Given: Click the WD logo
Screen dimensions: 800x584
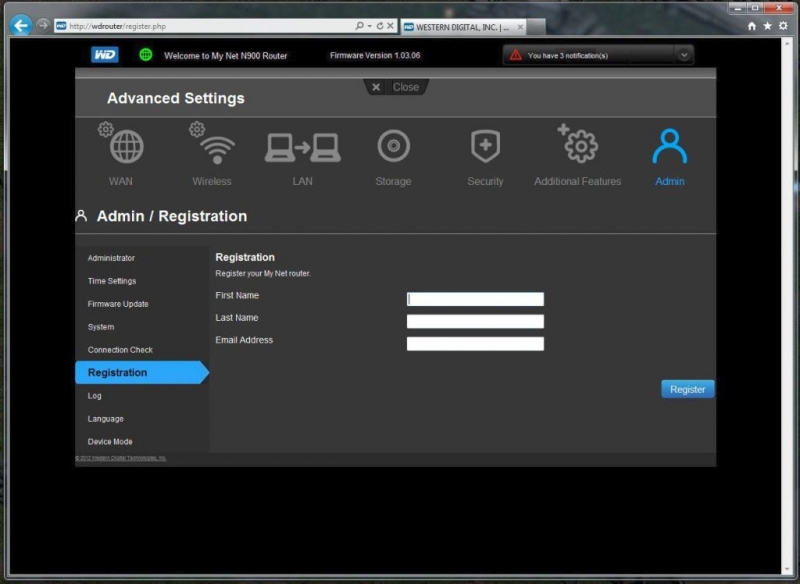Looking at the screenshot, I should [105, 55].
